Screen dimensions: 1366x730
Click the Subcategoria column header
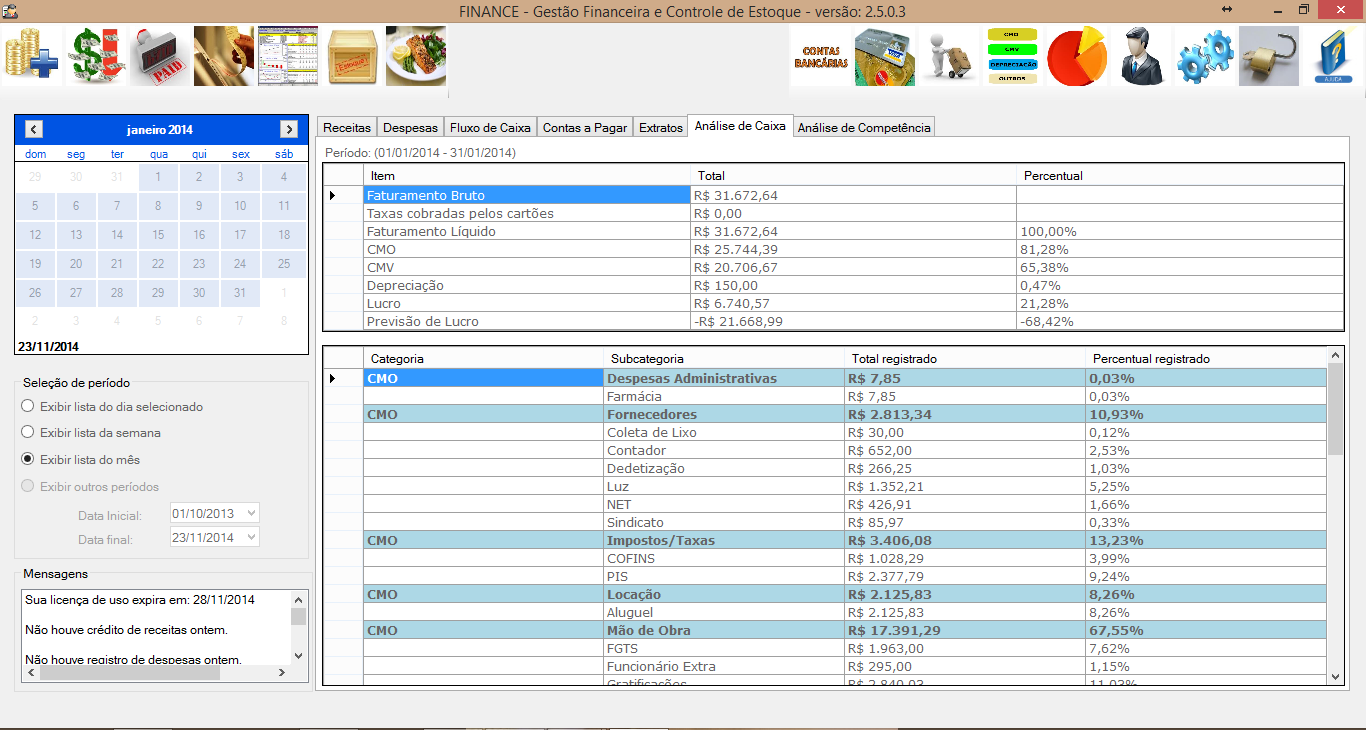(724, 358)
